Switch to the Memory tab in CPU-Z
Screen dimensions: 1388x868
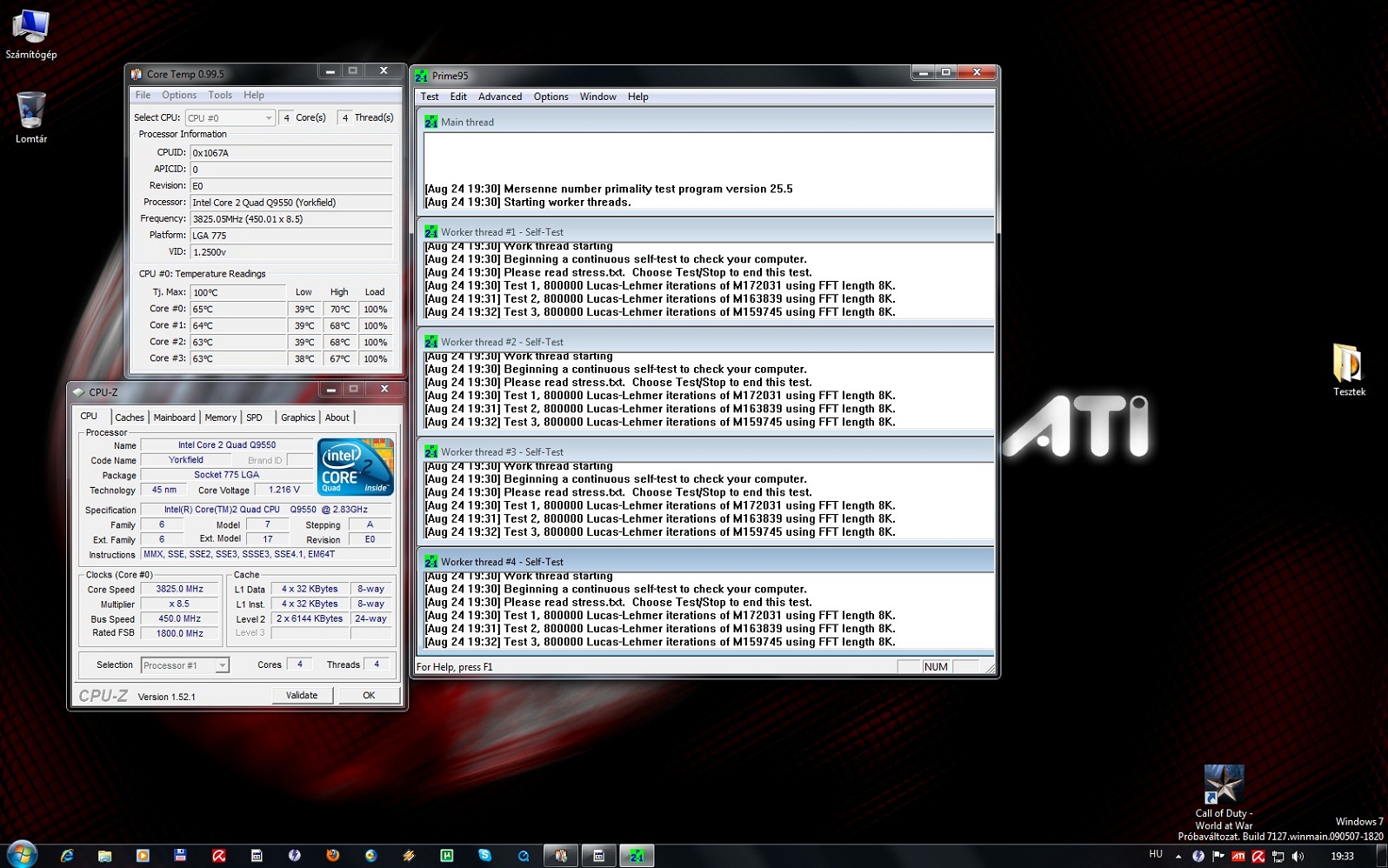click(x=220, y=417)
